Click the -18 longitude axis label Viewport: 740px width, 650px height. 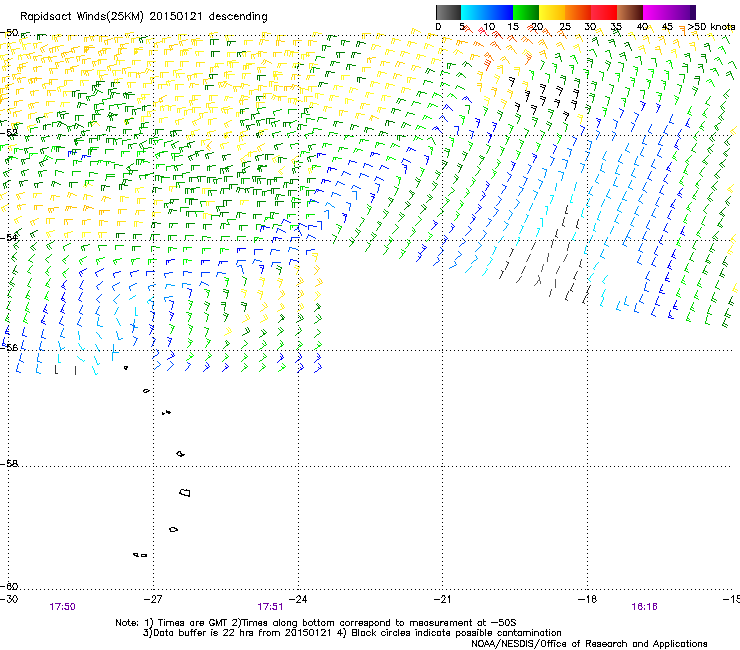coord(587,599)
